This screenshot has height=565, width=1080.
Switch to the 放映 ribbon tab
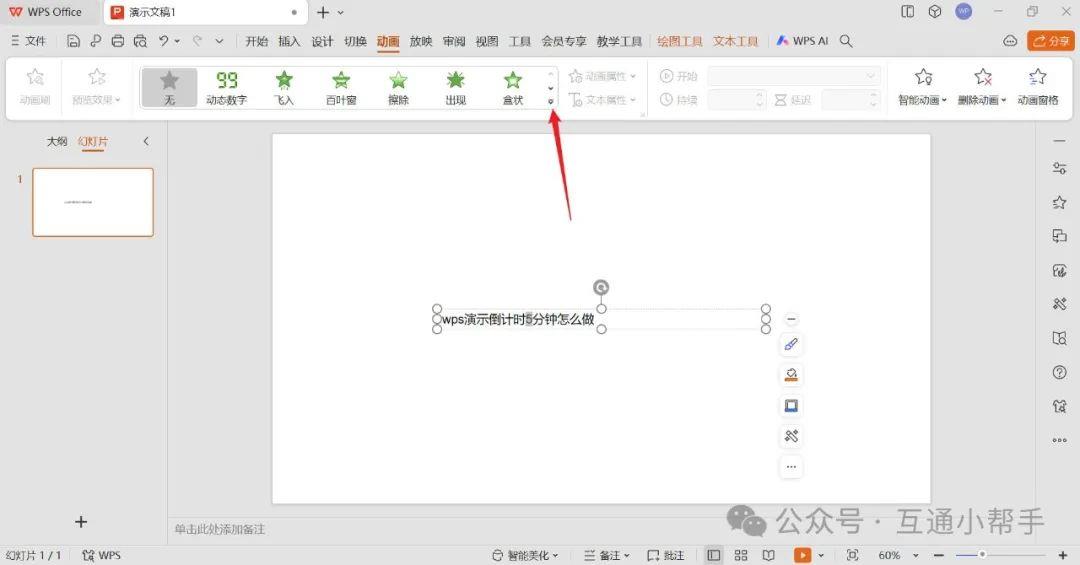(421, 41)
